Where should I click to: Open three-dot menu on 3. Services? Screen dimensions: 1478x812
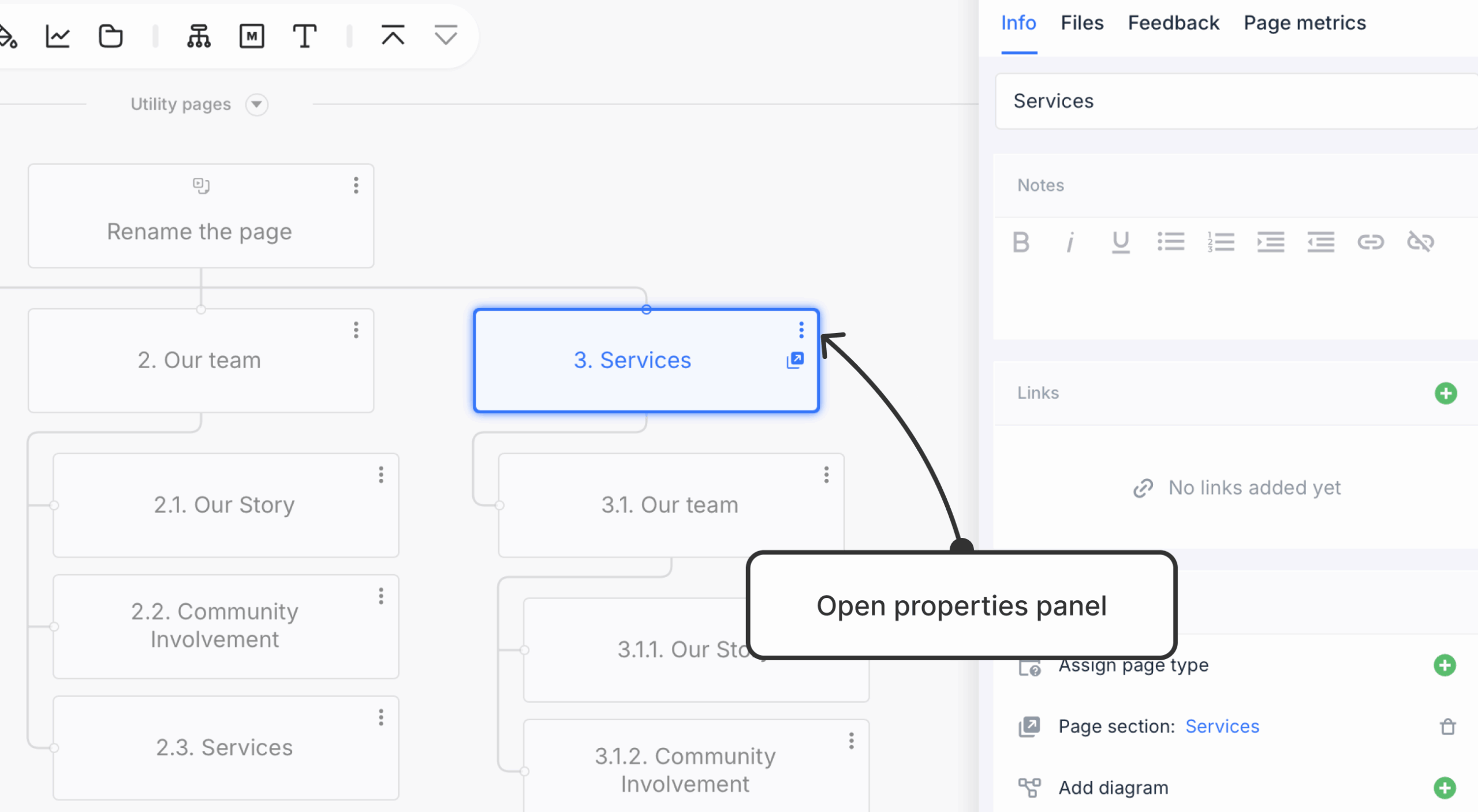(801, 330)
